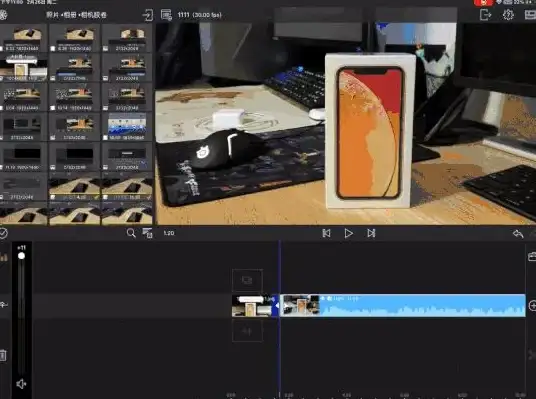Click the undo arrow above the timeline
536x399 pixels.
[x=518, y=234]
